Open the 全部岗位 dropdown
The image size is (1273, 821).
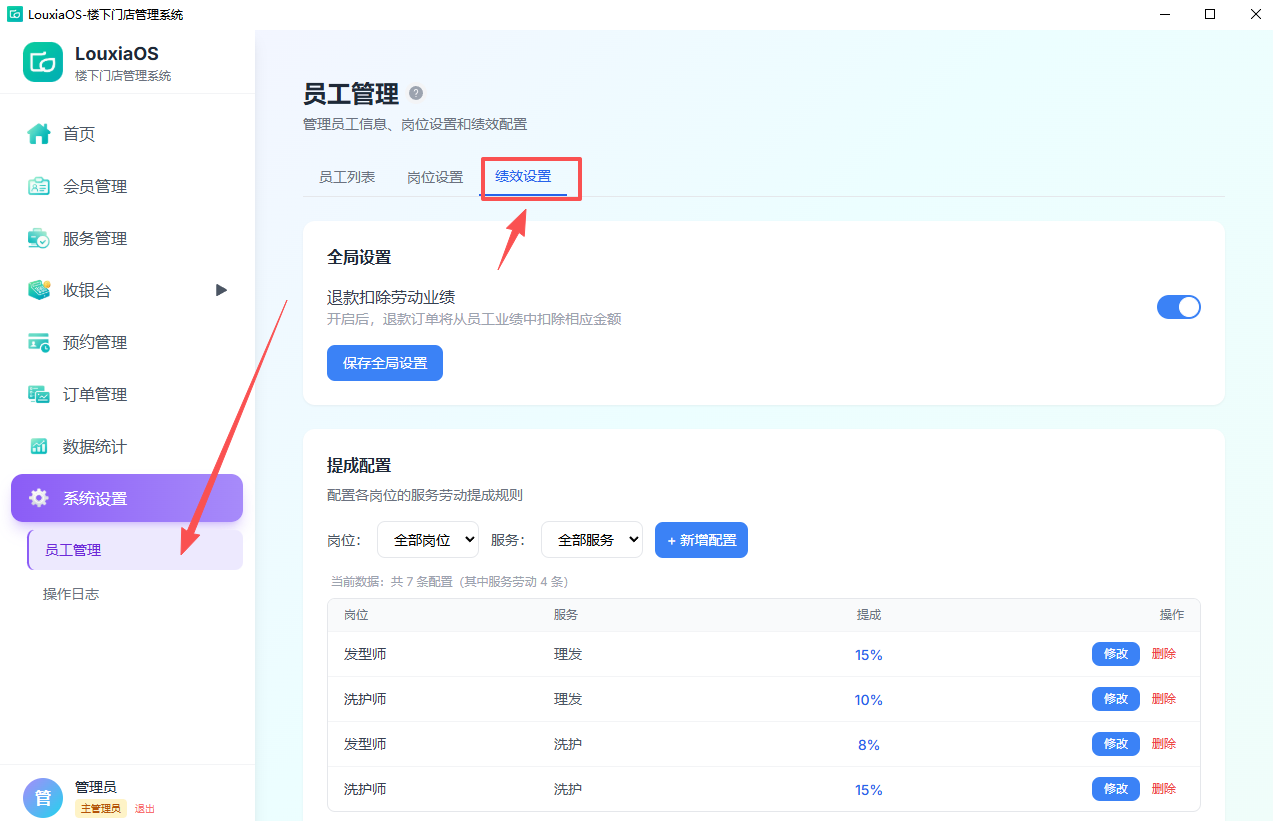click(x=428, y=540)
